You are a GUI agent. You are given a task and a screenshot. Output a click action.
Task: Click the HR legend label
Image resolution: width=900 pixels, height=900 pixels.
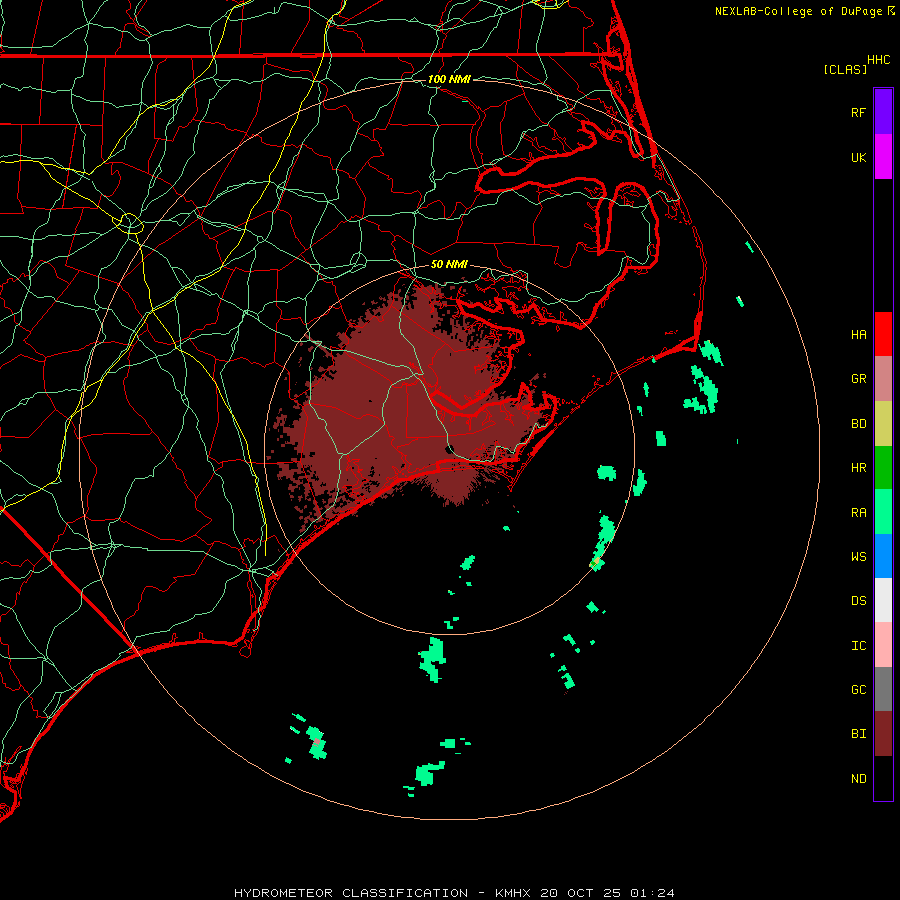point(858,468)
